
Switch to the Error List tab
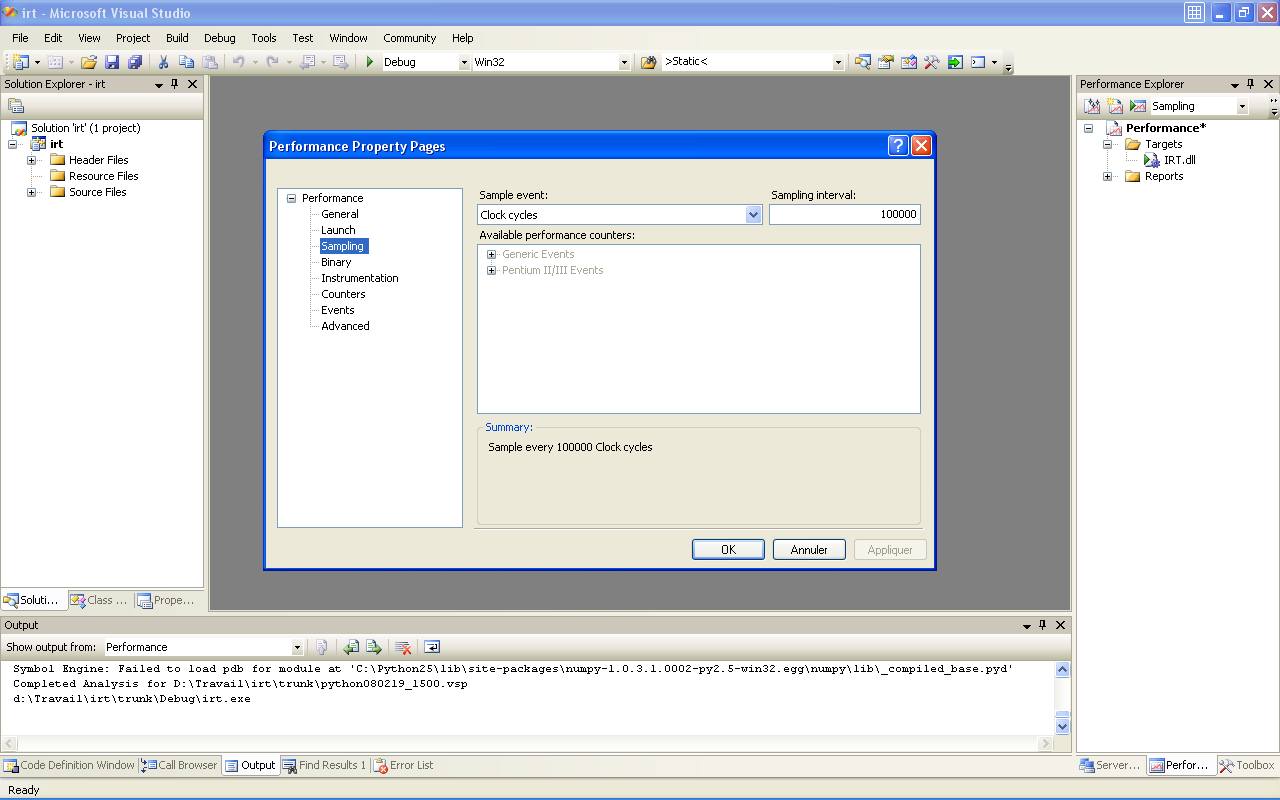click(403, 765)
